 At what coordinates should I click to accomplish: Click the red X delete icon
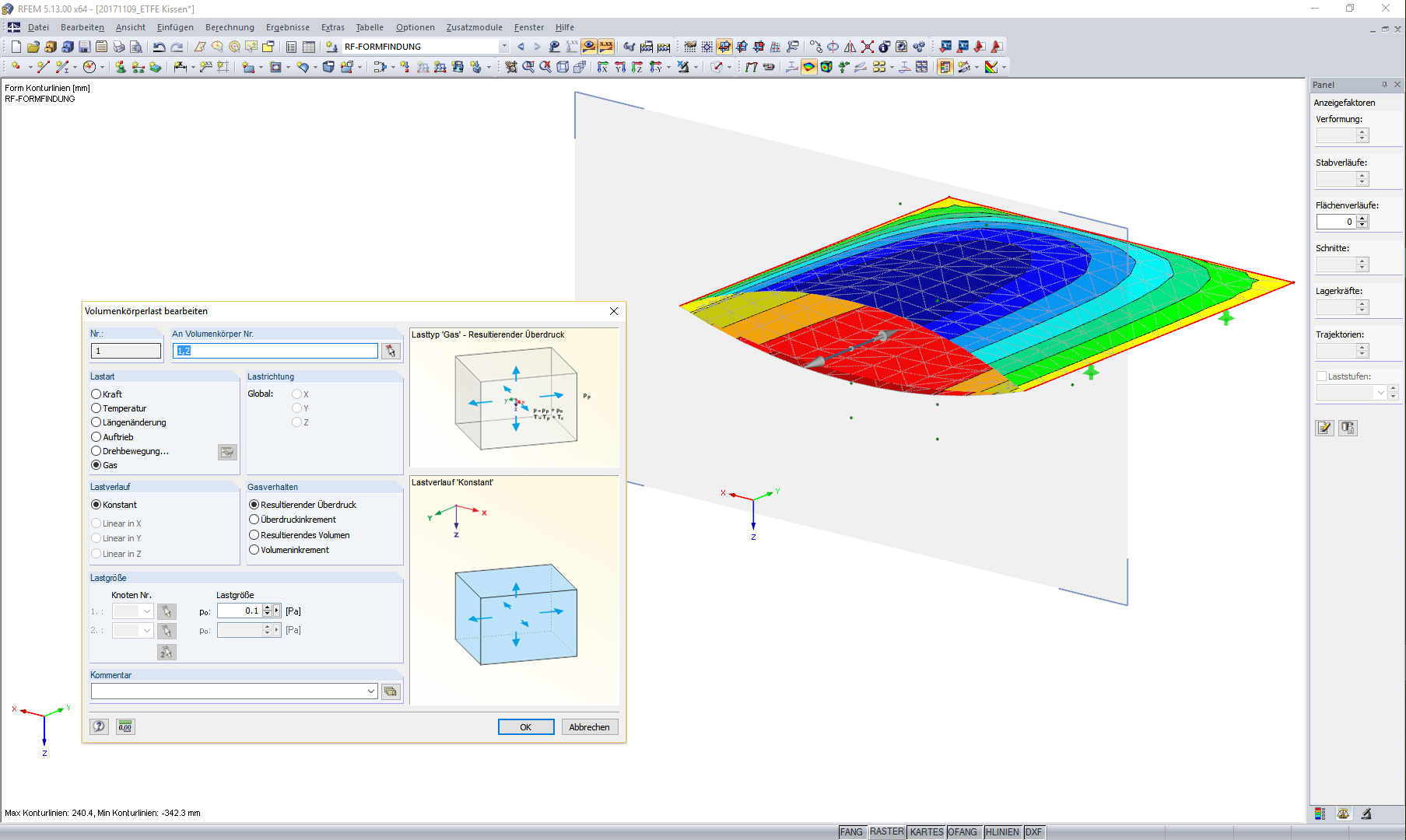pos(867,47)
